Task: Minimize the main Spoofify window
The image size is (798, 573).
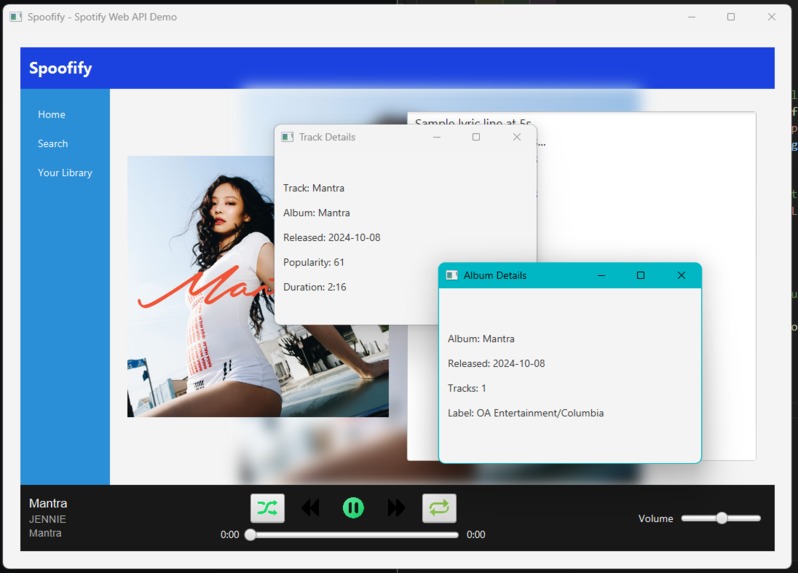Action: pyautogui.click(x=691, y=17)
